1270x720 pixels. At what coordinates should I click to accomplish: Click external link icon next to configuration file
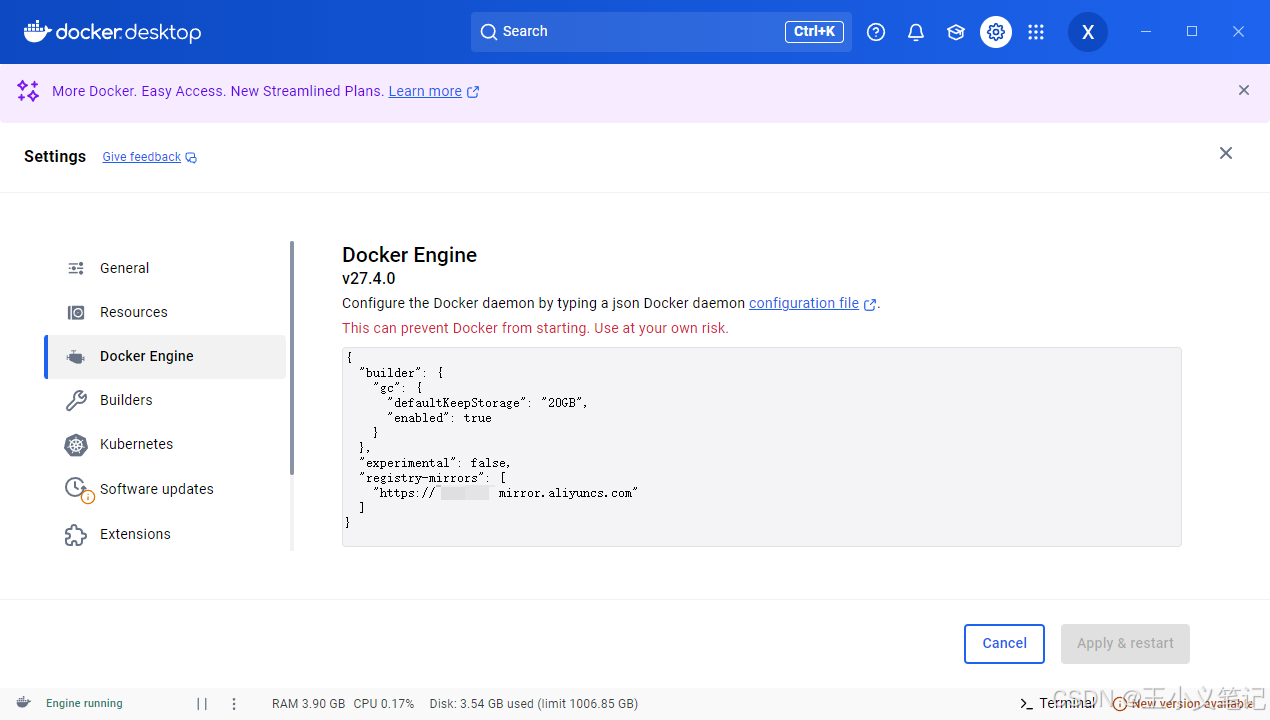[870, 304]
